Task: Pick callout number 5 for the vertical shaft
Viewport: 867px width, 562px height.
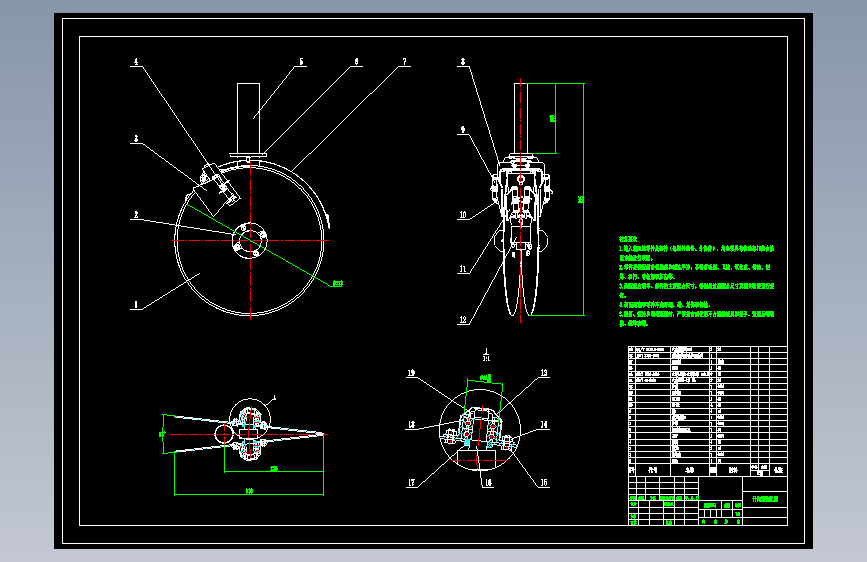Action: pos(301,62)
